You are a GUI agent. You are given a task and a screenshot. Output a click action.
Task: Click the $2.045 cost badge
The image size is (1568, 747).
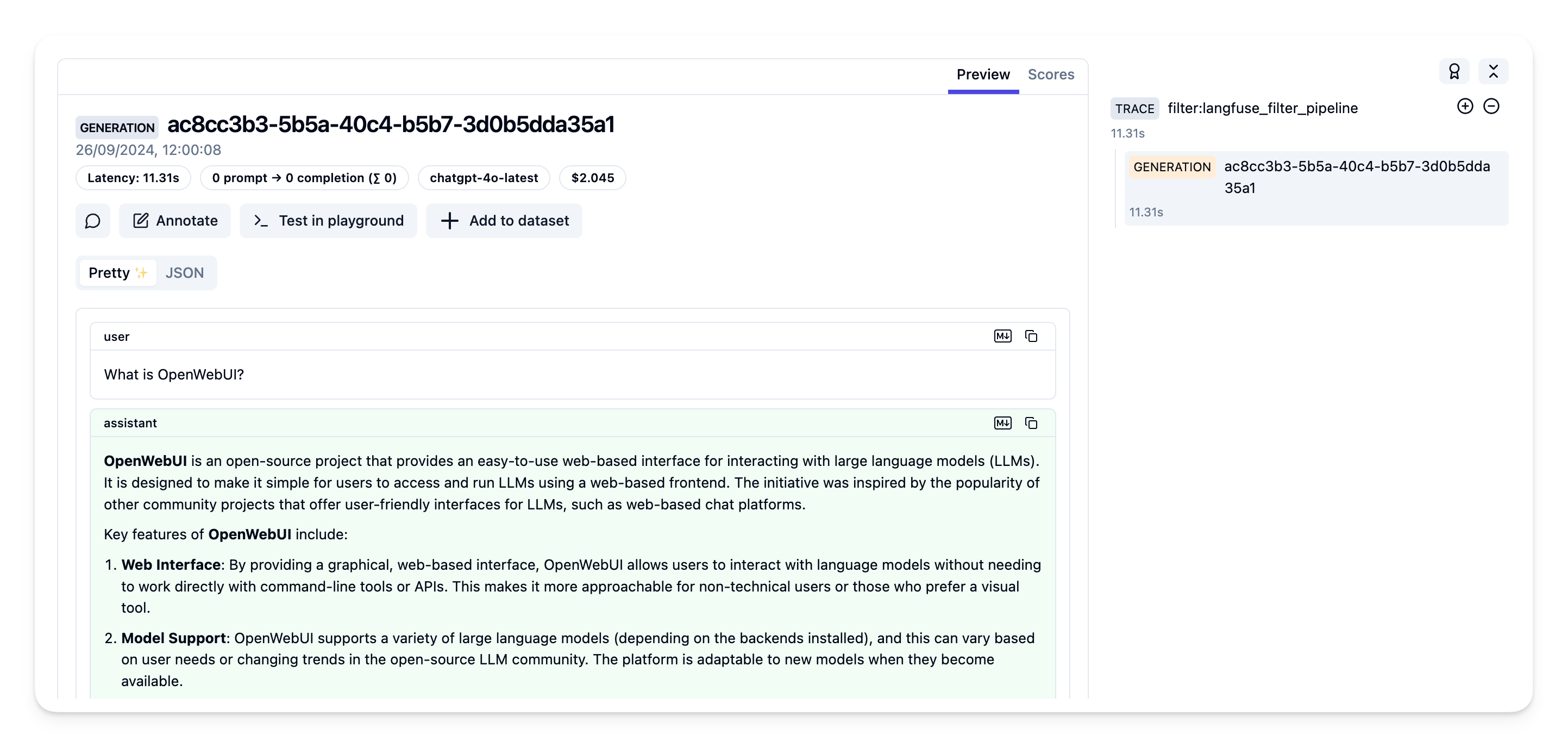pos(592,178)
